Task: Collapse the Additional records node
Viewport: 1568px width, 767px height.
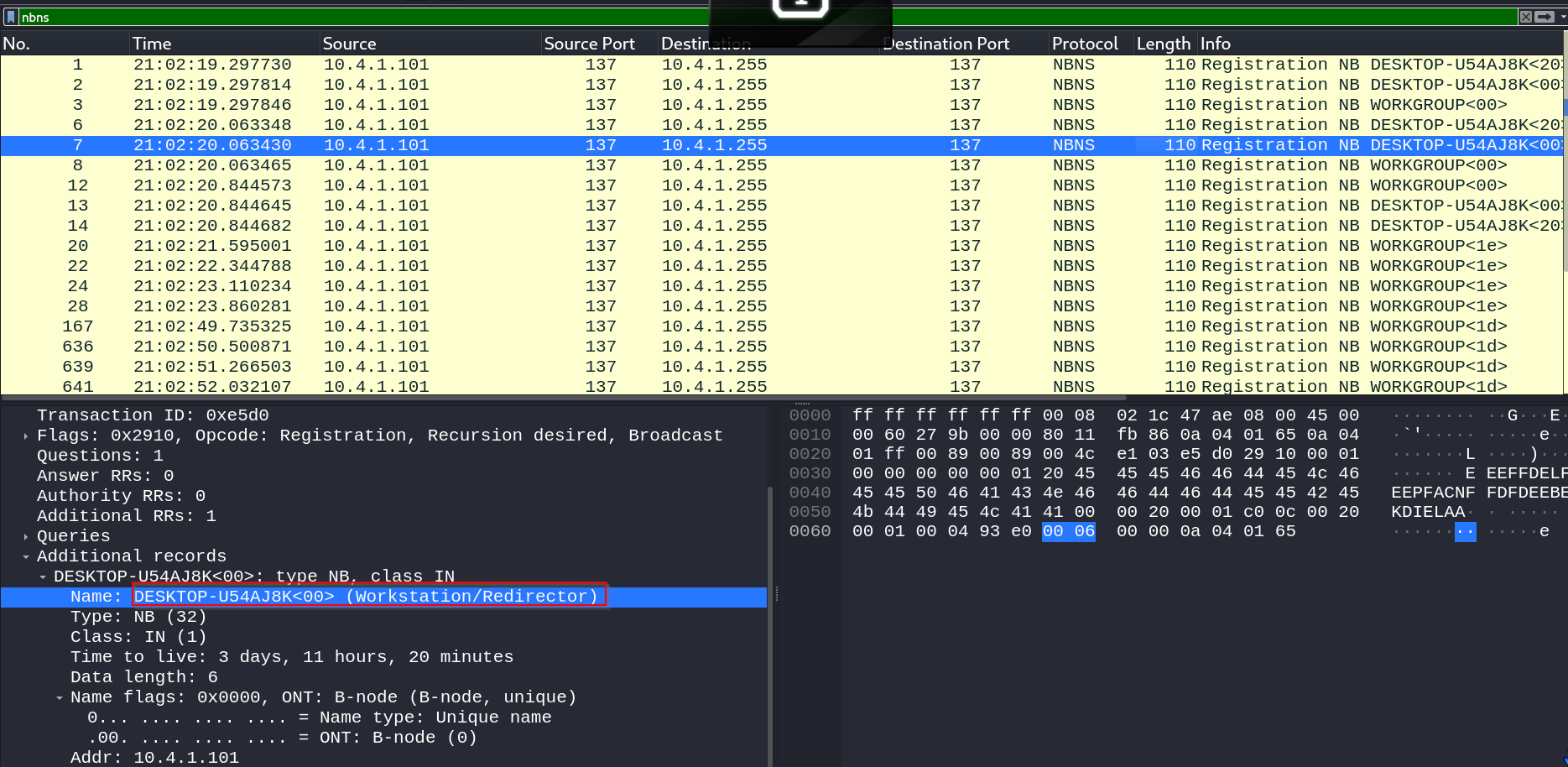Action: click(x=26, y=556)
